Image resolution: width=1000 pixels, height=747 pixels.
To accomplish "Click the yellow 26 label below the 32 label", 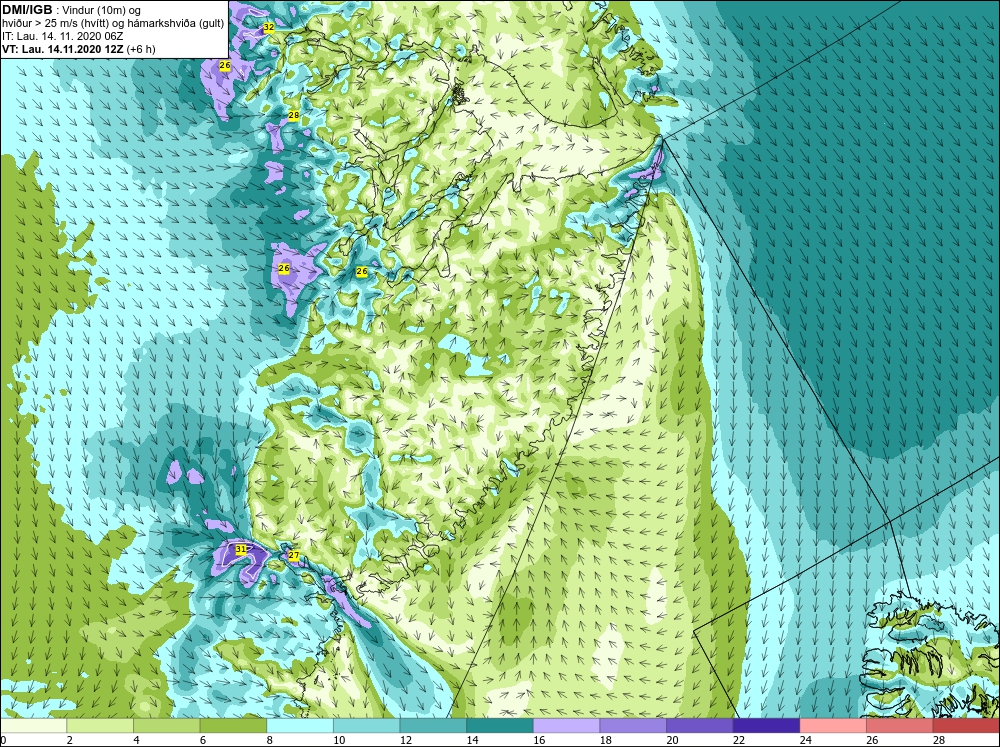I will point(224,65).
